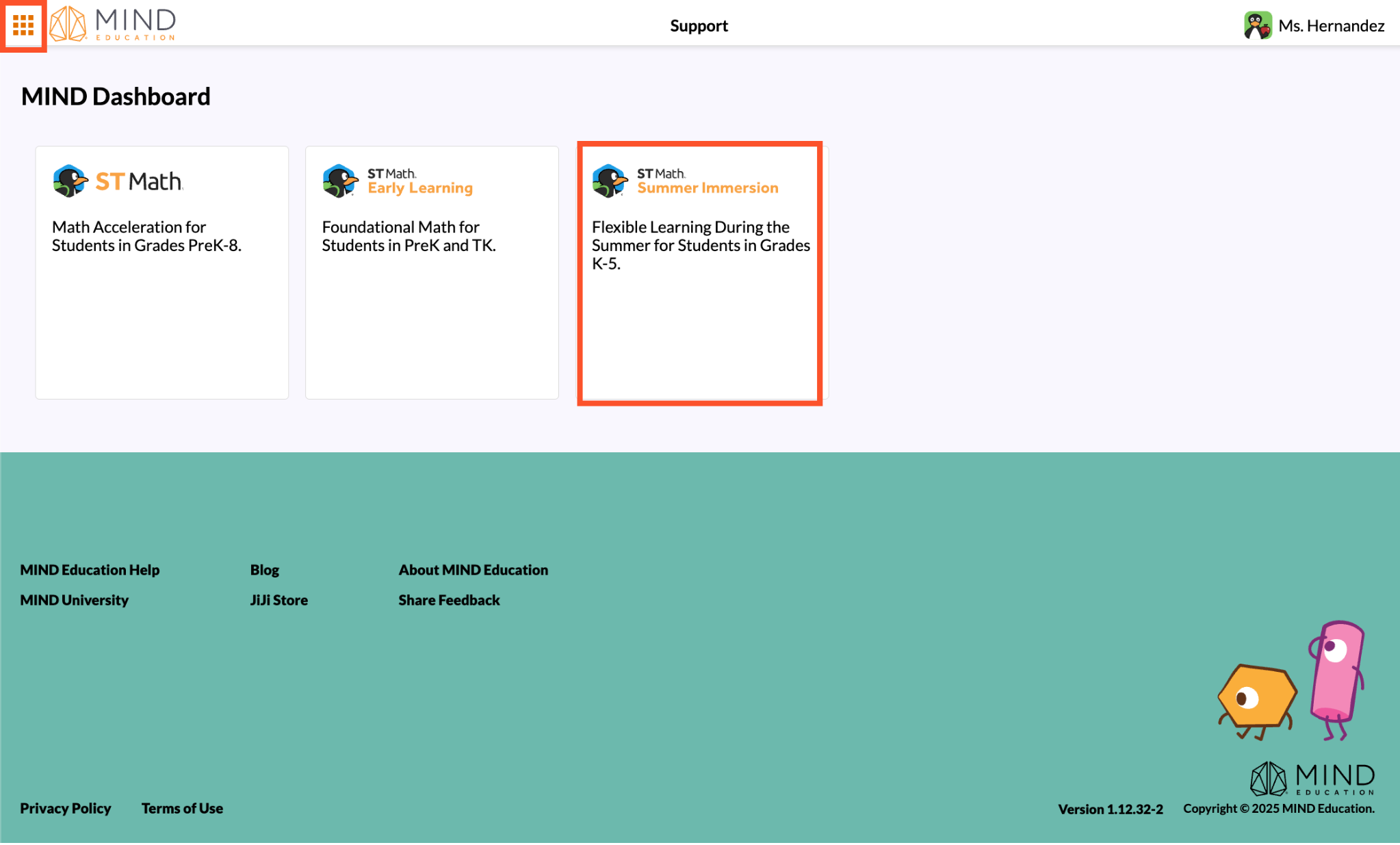The width and height of the screenshot is (1400, 845).
Task: Open the MIND Education Help link
Action: click(90, 570)
